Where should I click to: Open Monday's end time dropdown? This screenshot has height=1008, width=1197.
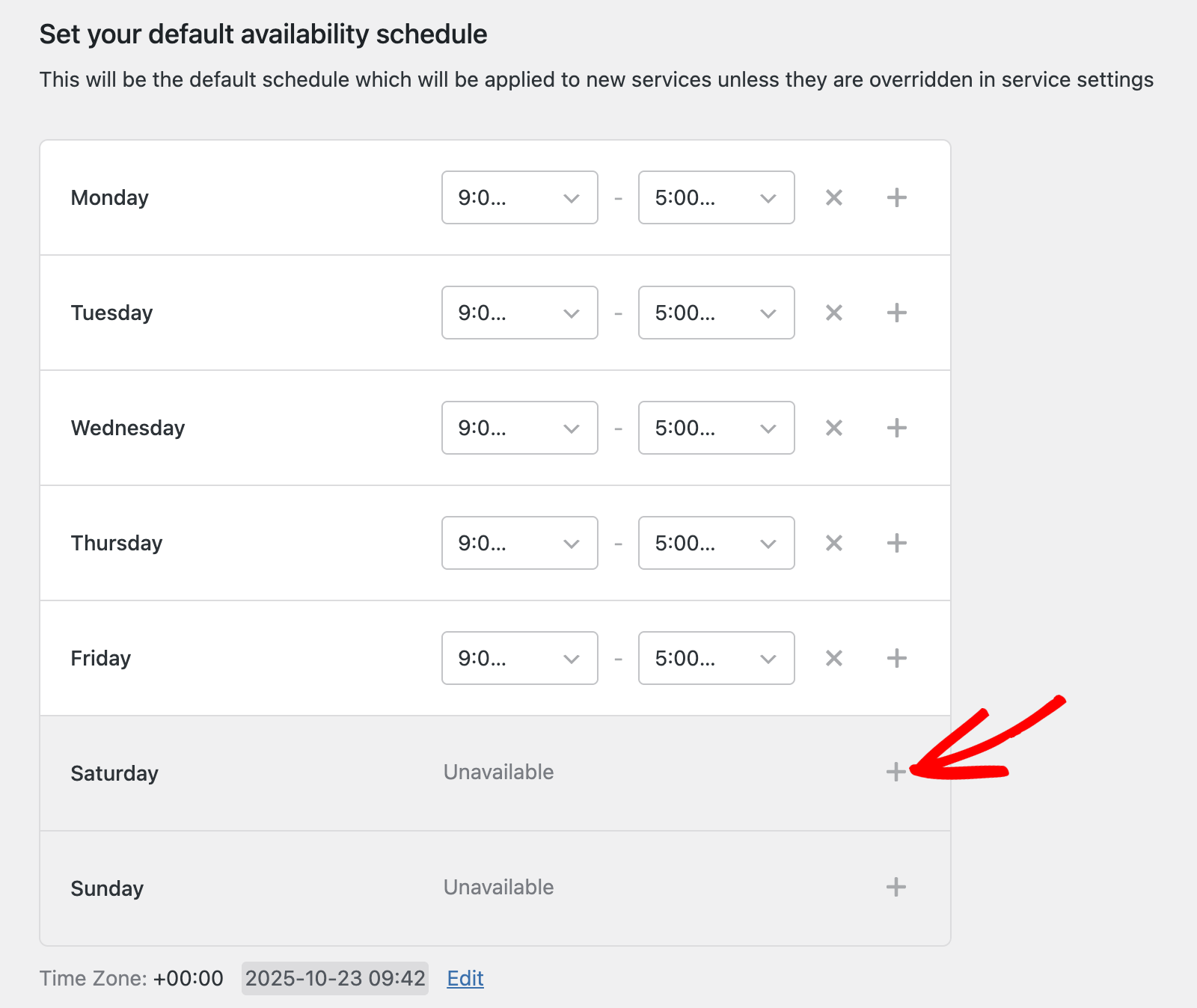click(716, 197)
